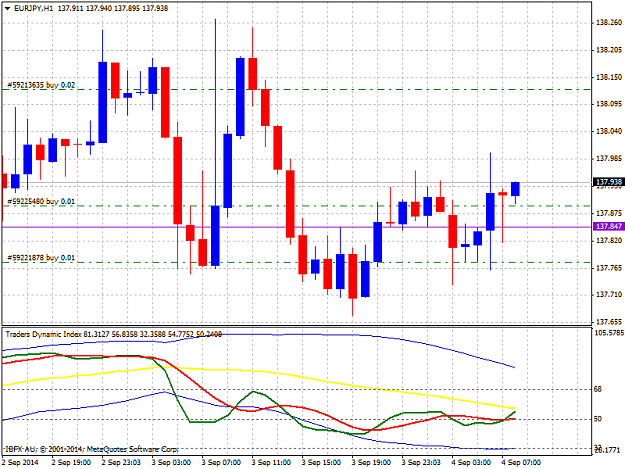
Task: Click time axis label 3 Sep 15:00
Action: tap(321, 463)
